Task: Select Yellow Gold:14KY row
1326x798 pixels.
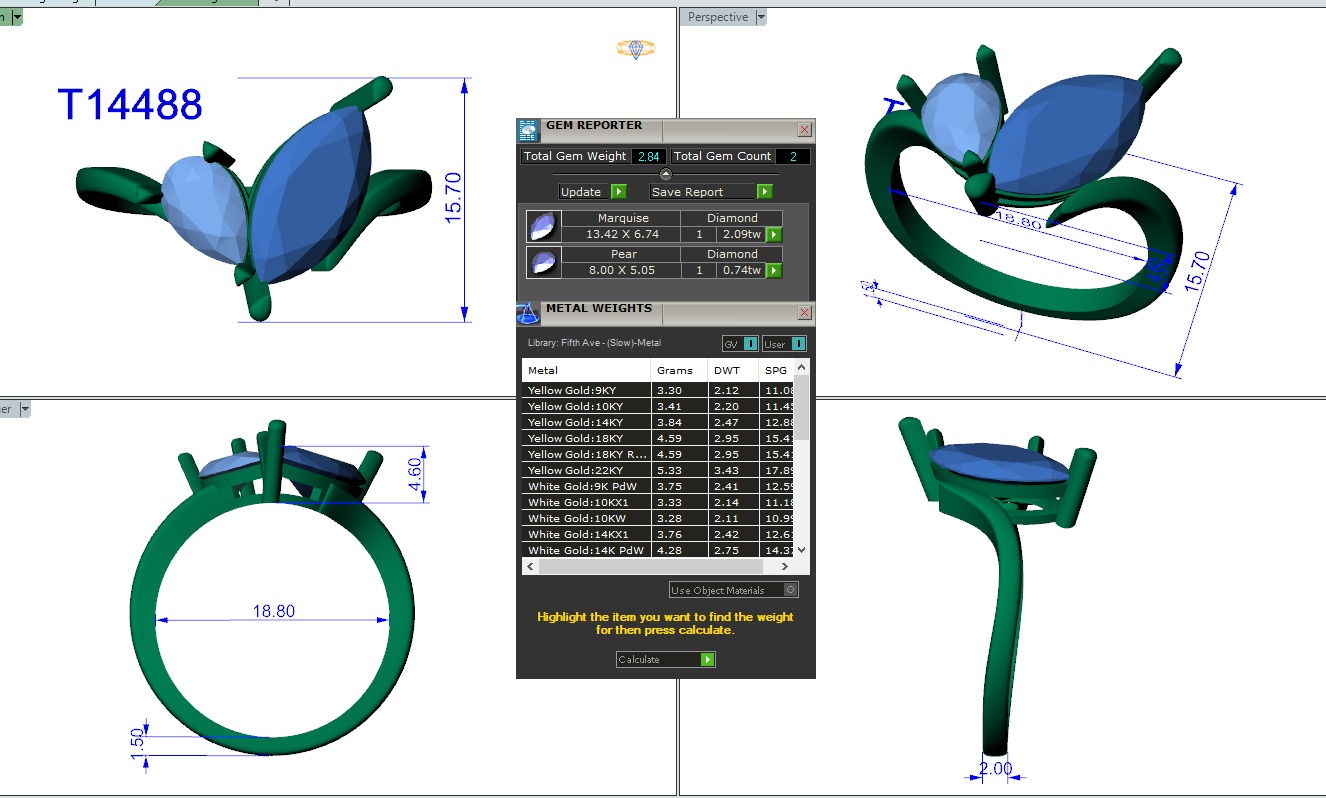Action: click(586, 422)
